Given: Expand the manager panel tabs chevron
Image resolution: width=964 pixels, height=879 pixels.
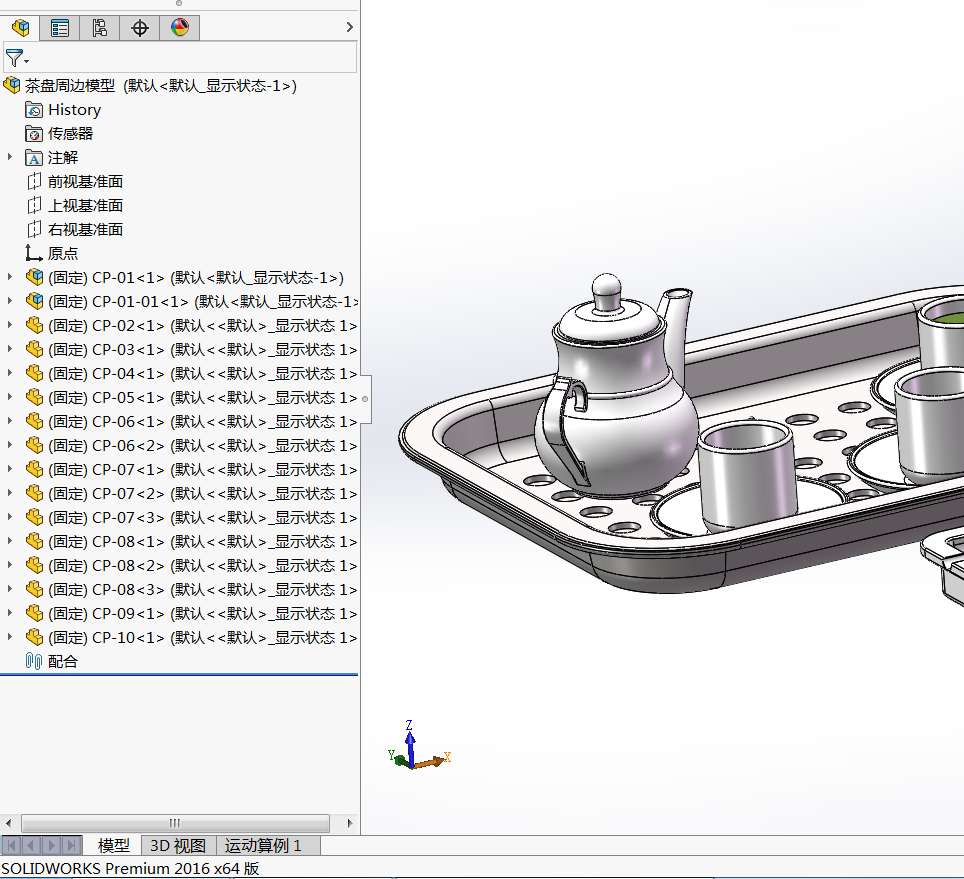Looking at the screenshot, I should tap(349, 28).
